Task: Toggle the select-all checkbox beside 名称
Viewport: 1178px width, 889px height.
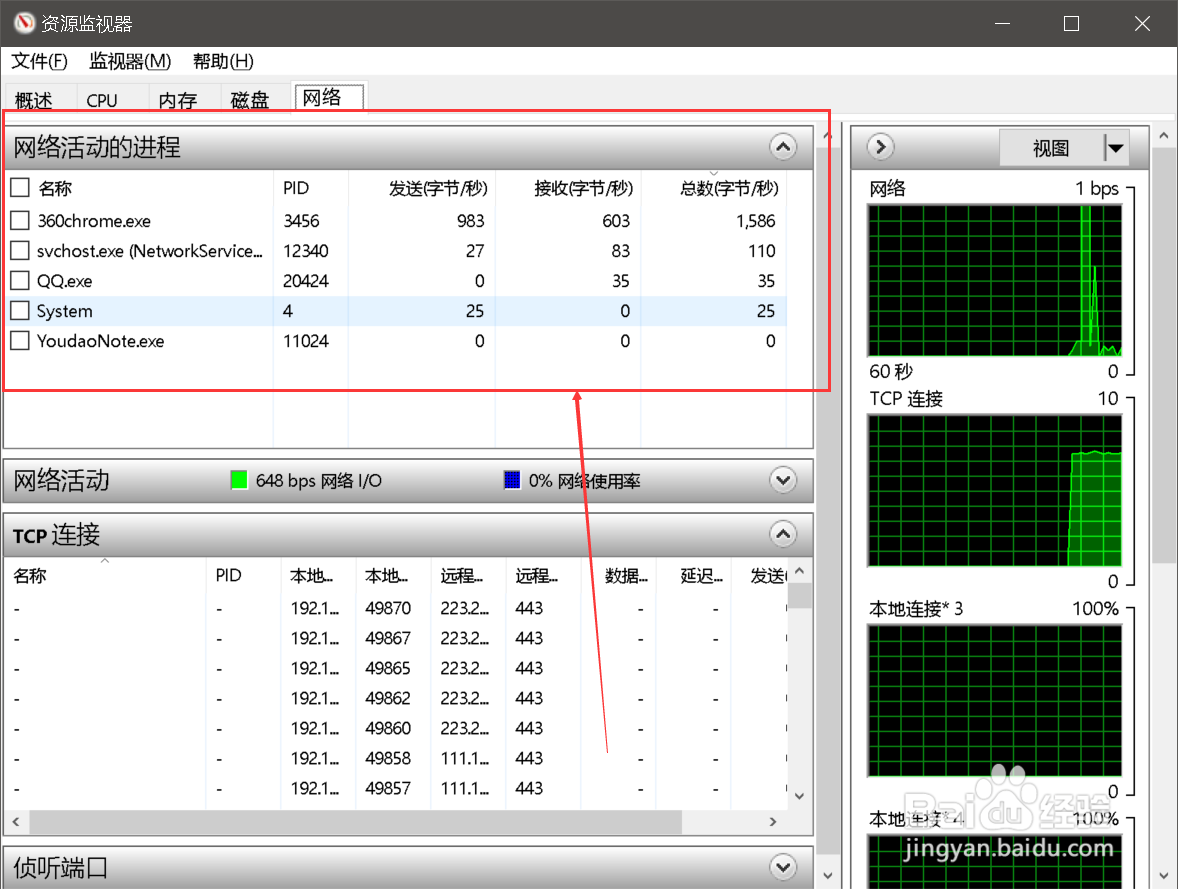Action: 20,187
